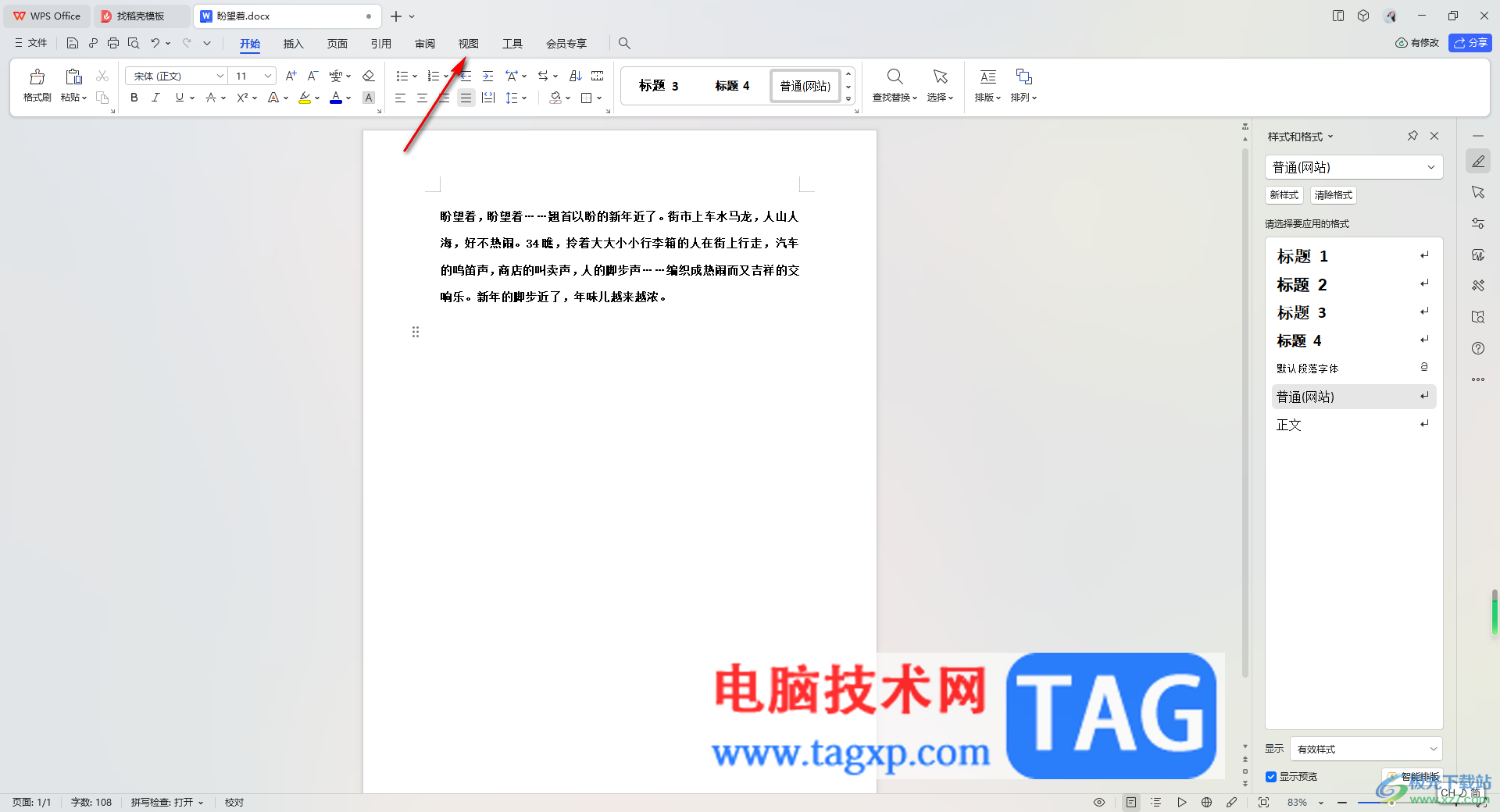1500x812 pixels.
Task: Open the web layout globe view
Action: tap(1207, 802)
